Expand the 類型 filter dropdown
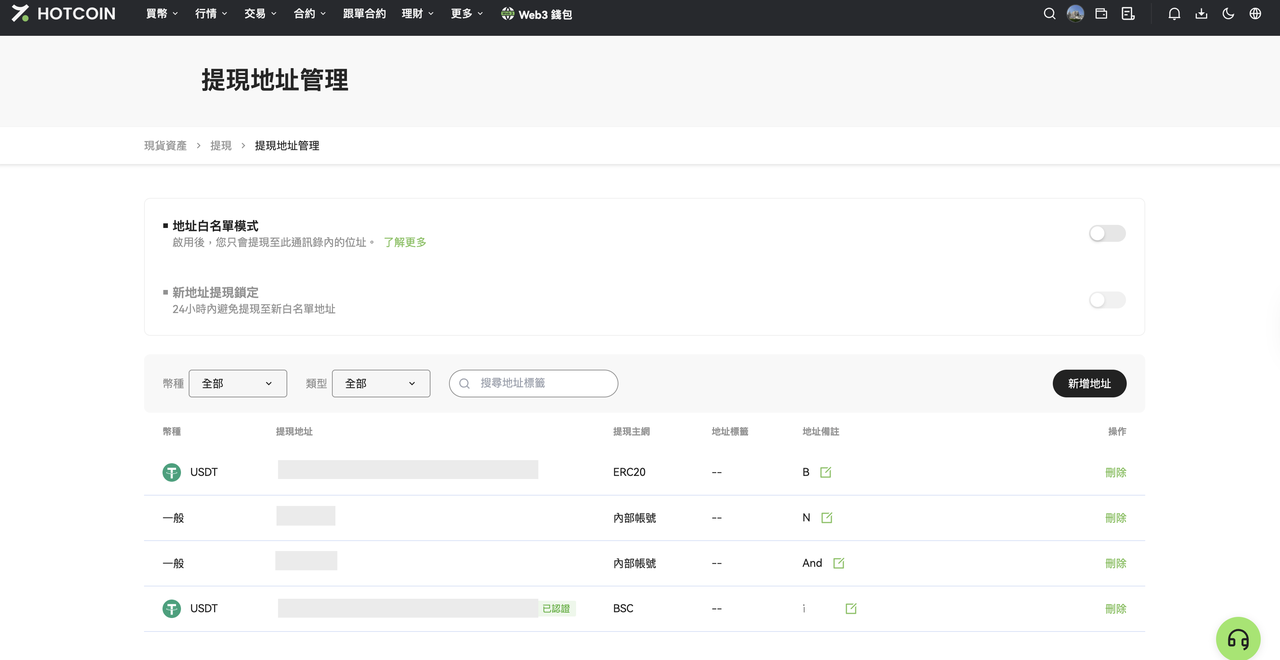Image resolution: width=1280 pixels, height=660 pixels. [380, 383]
